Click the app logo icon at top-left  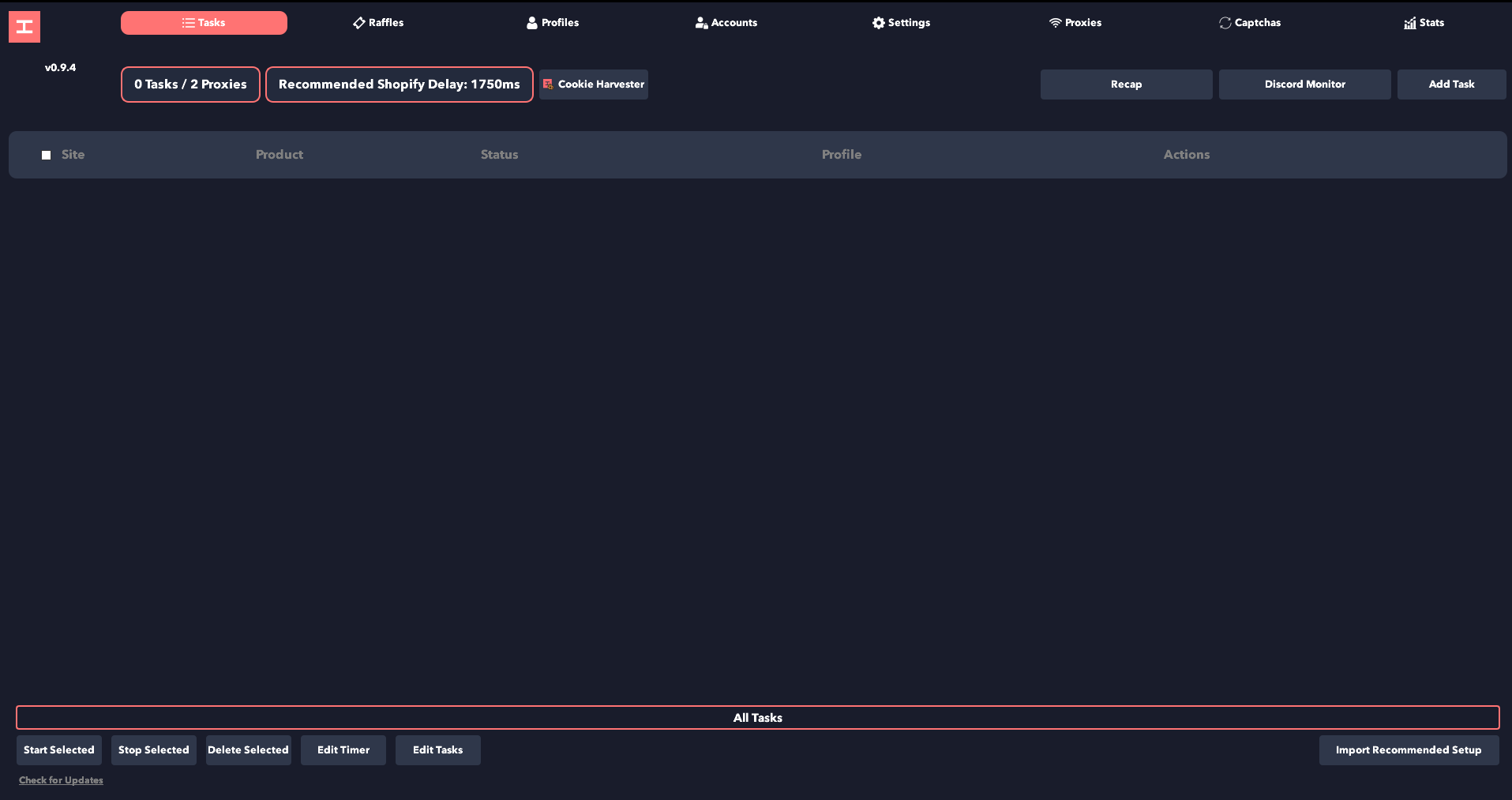[x=24, y=27]
